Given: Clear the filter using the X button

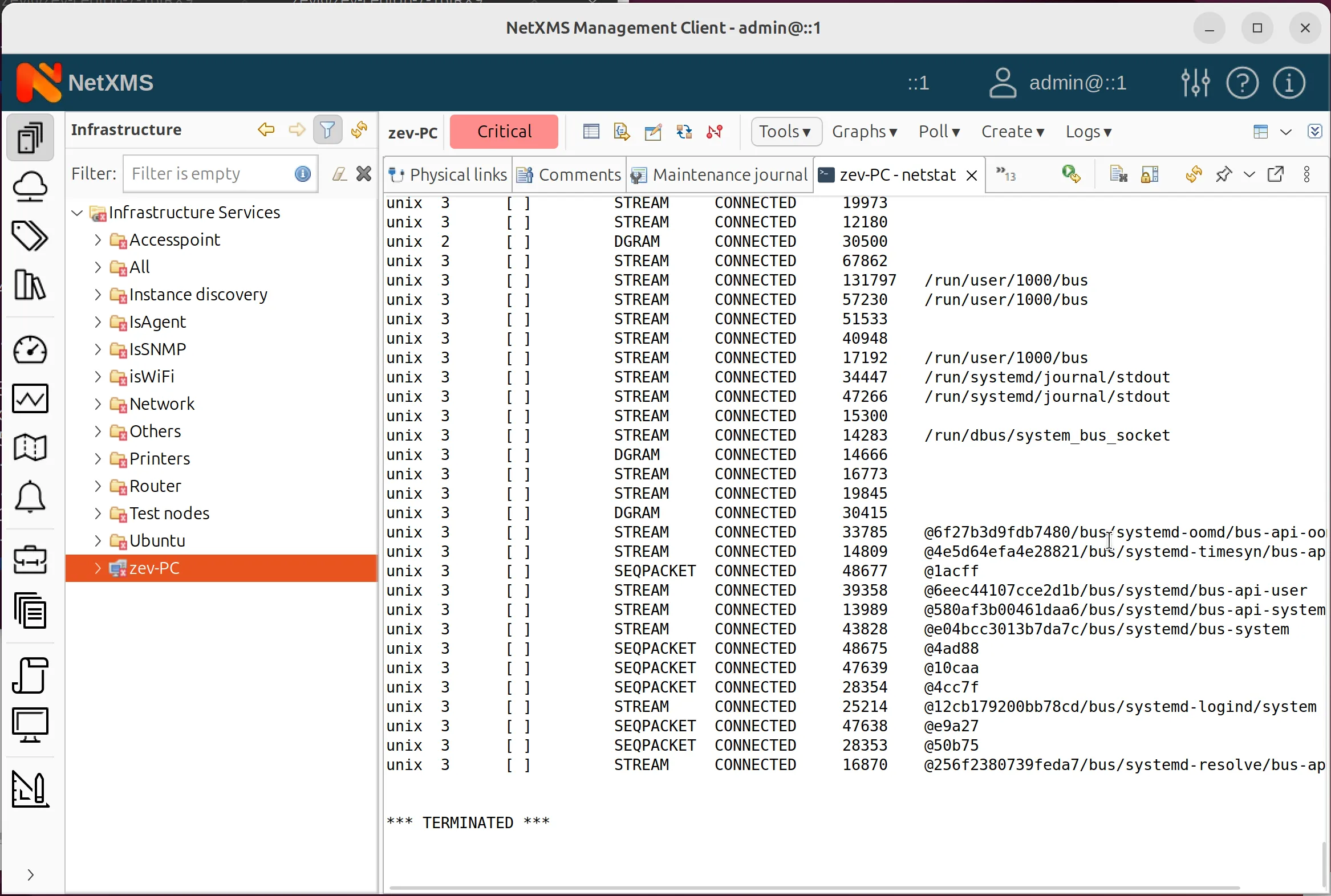Looking at the screenshot, I should click(x=363, y=173).
